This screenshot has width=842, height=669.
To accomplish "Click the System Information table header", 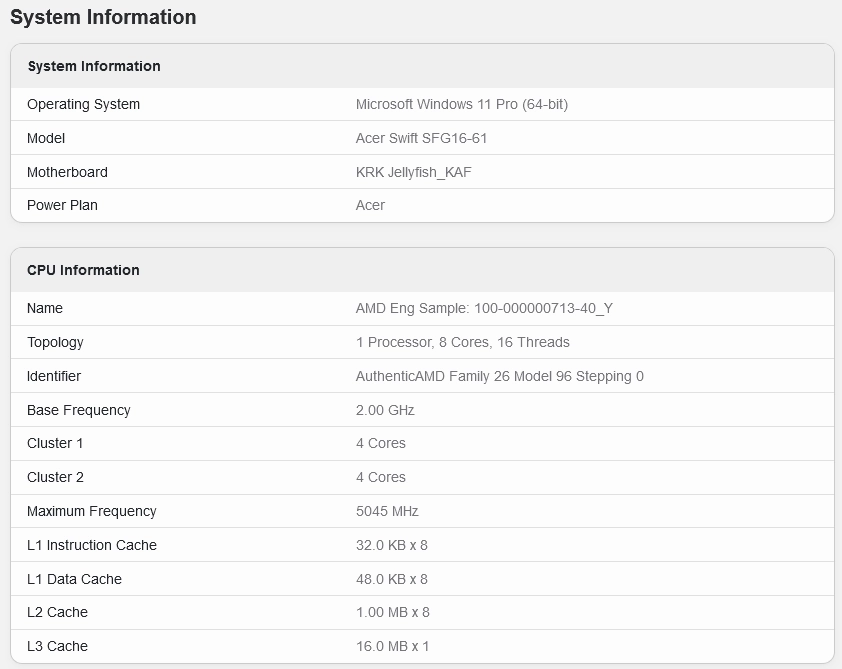I will click(x=94, y=66).
